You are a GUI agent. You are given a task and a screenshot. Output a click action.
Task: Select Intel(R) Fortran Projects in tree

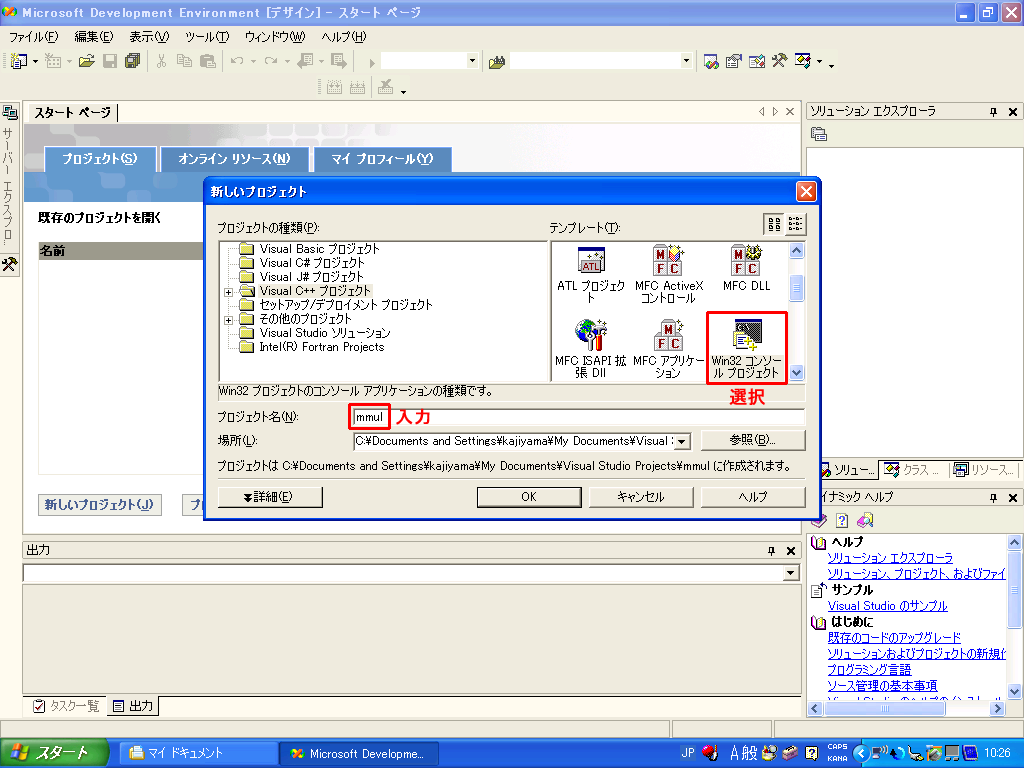click(321, 347)
